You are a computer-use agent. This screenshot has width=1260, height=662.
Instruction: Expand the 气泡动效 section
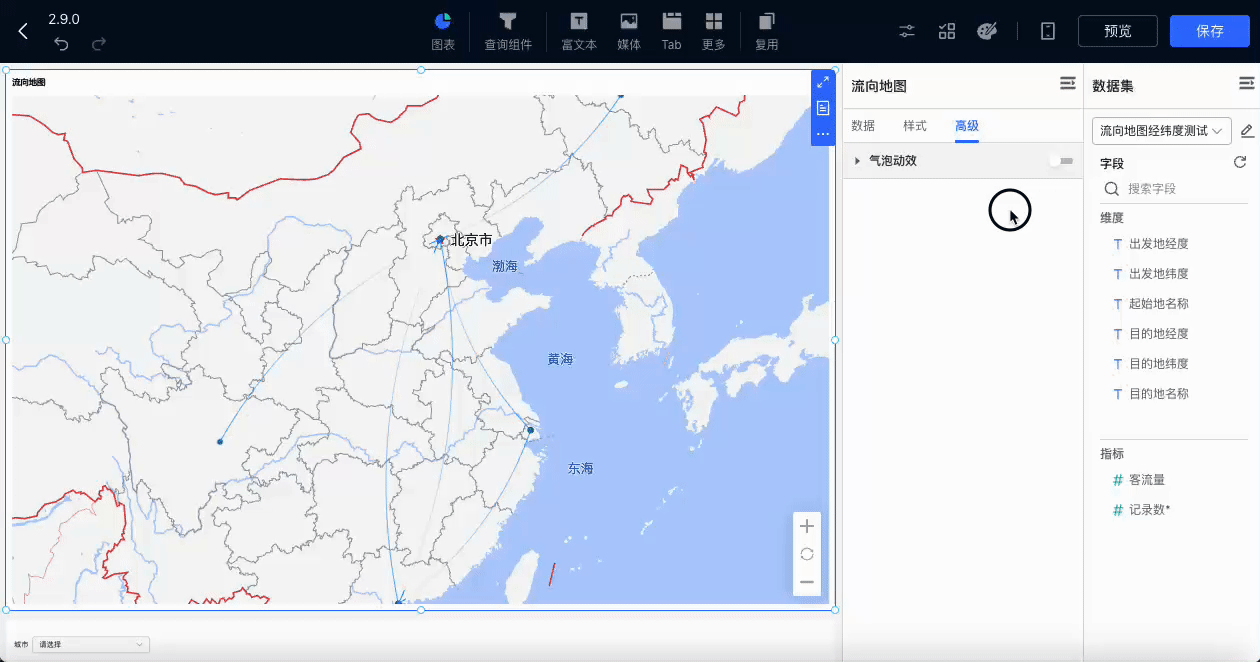[858, 161]
